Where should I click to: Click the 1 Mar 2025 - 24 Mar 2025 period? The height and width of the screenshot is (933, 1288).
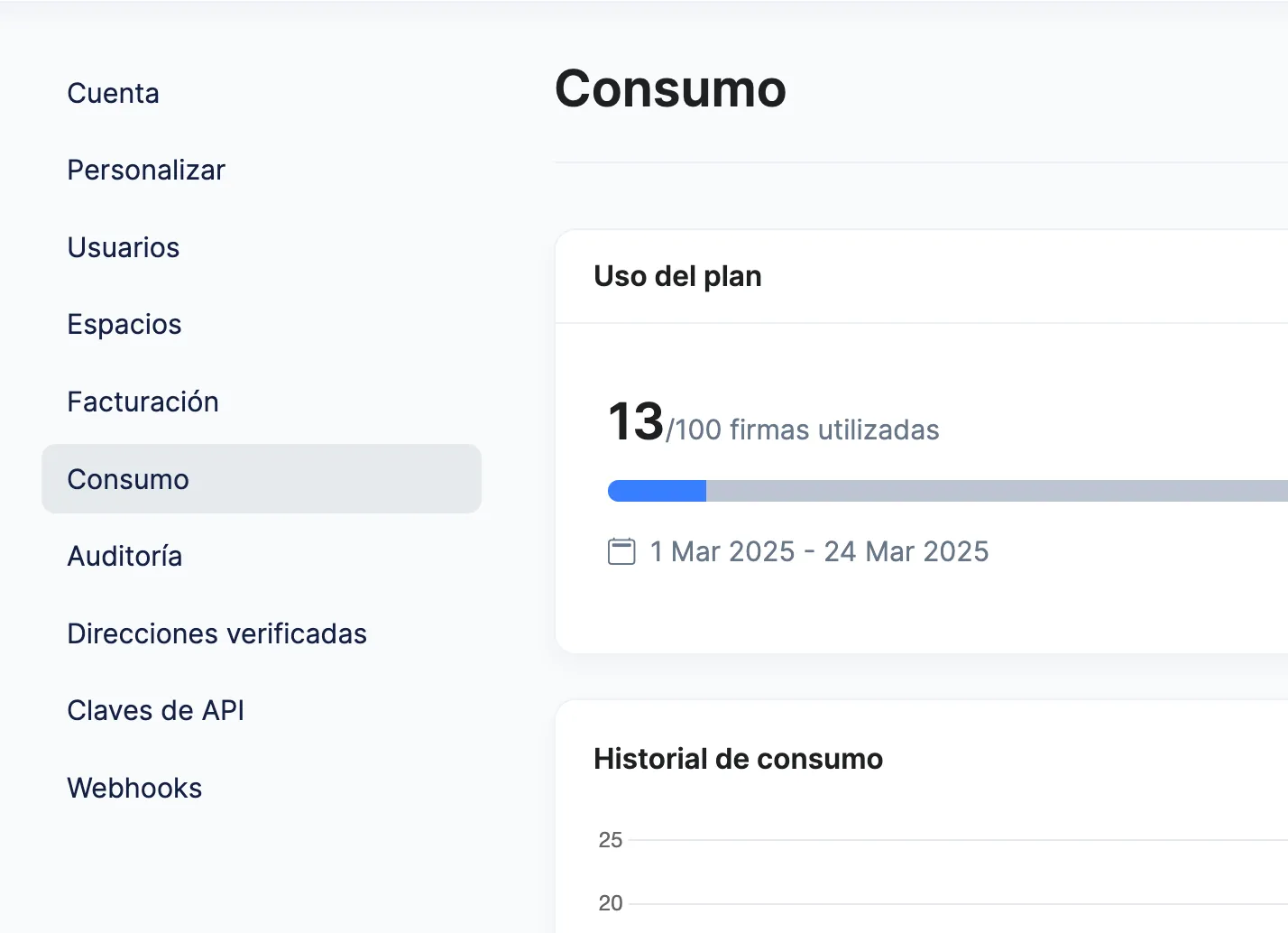coord(819,551)
